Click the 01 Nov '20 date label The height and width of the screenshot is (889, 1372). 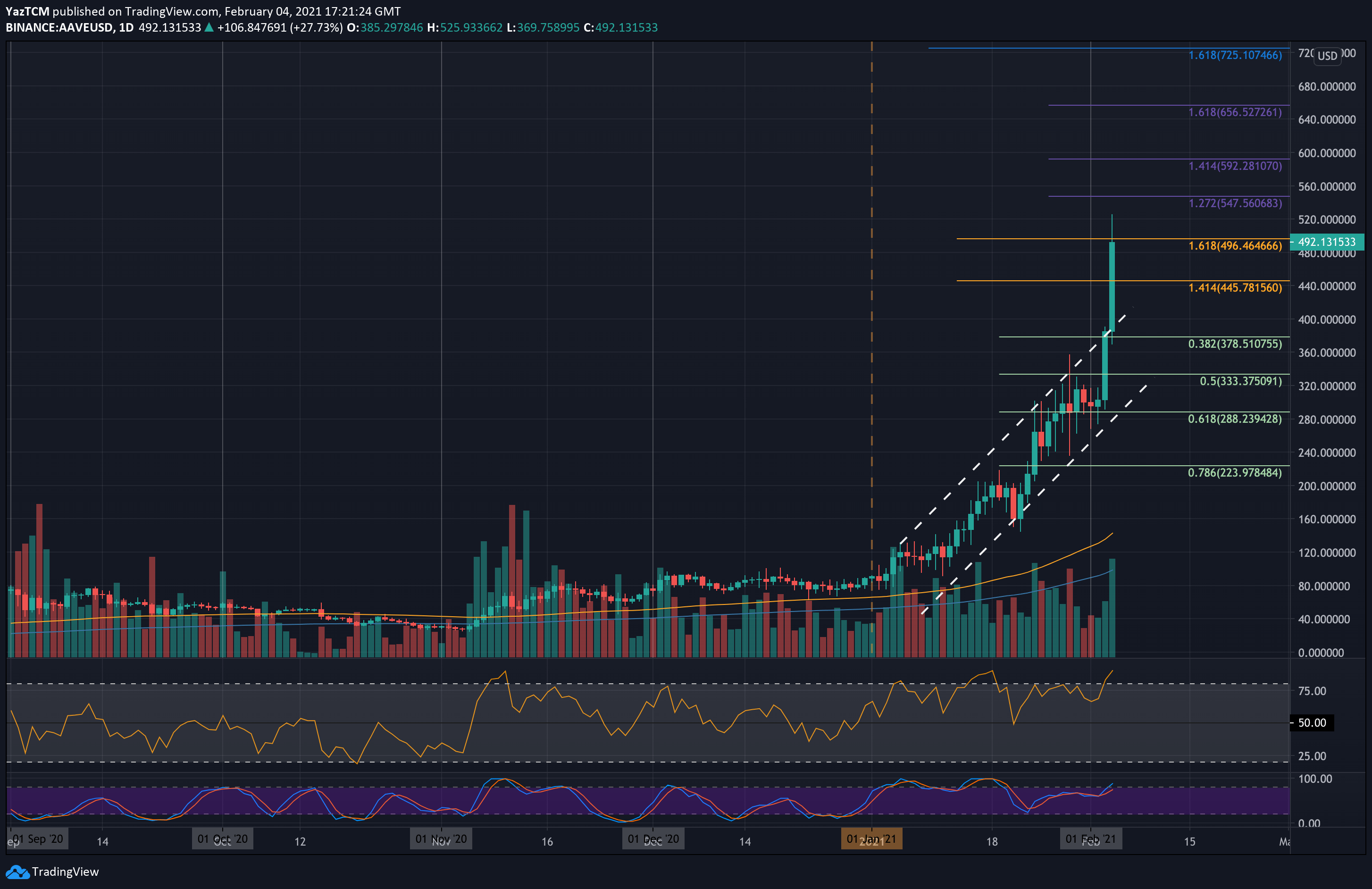click(441, 839)
